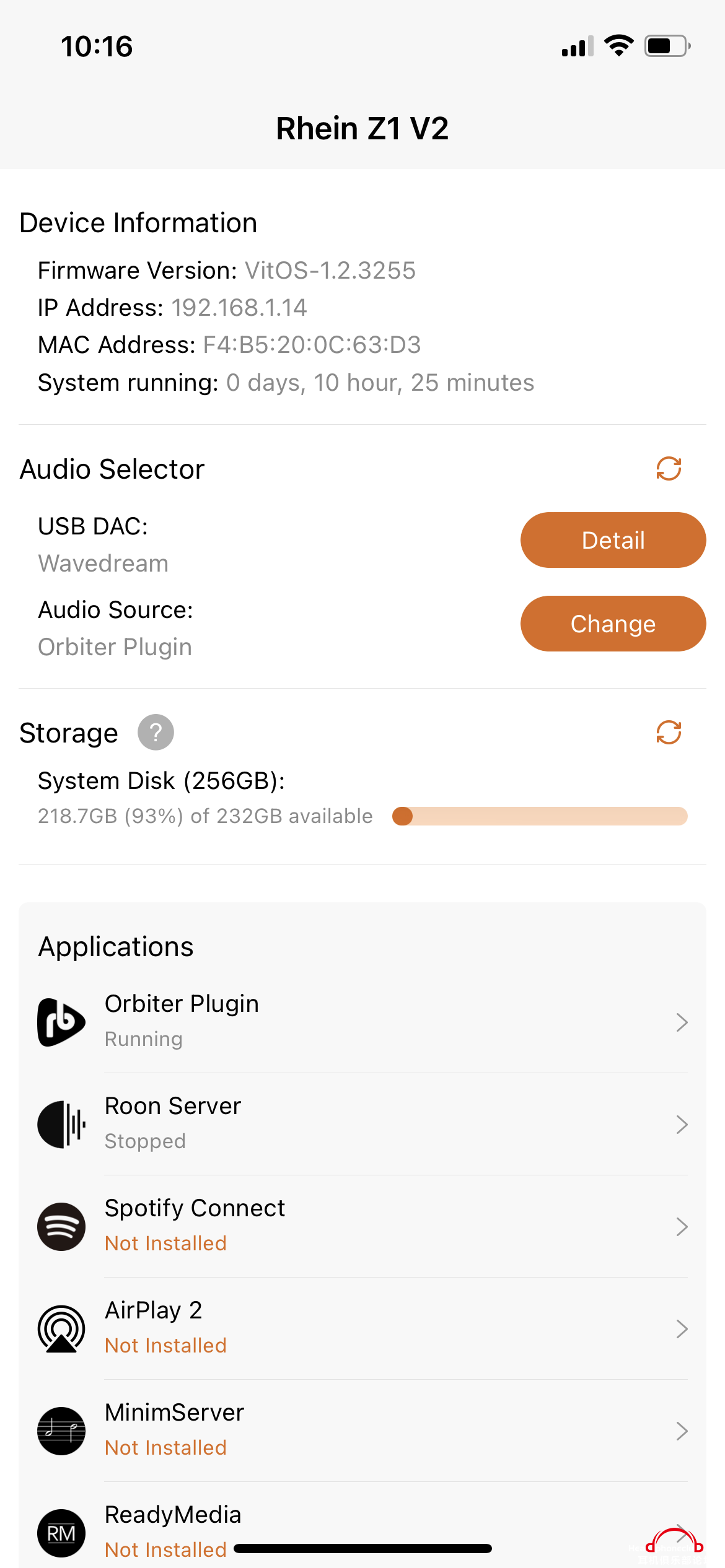Screen dimensions: 725x1568
Task: Open the MinimServer entry
Action: click(362, 1431)
